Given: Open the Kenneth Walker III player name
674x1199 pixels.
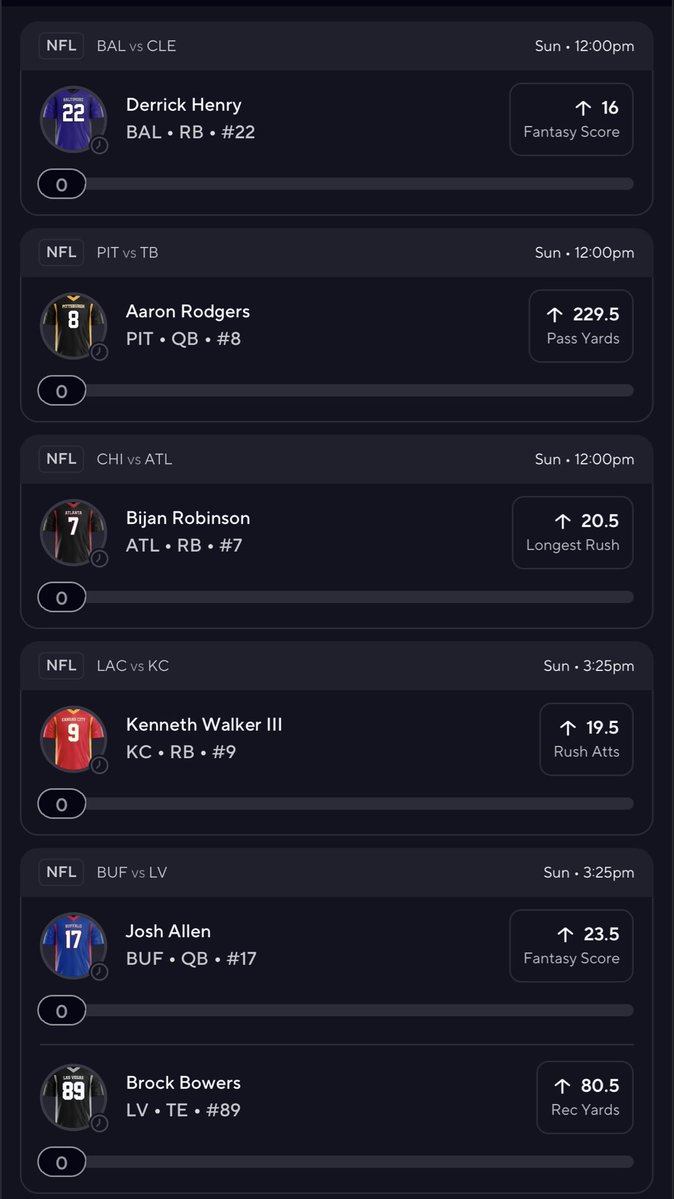Looking at the screenshot, I should coord(204,724).
